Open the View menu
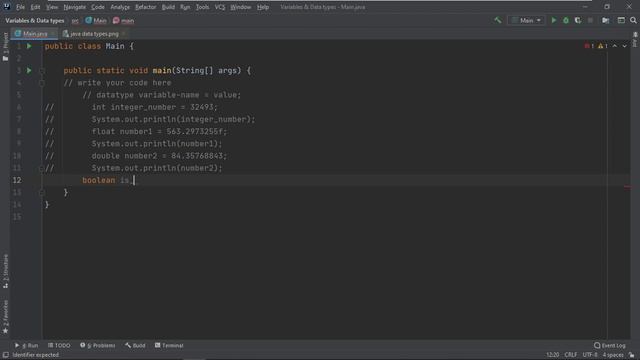 click(x=52, y=7)
